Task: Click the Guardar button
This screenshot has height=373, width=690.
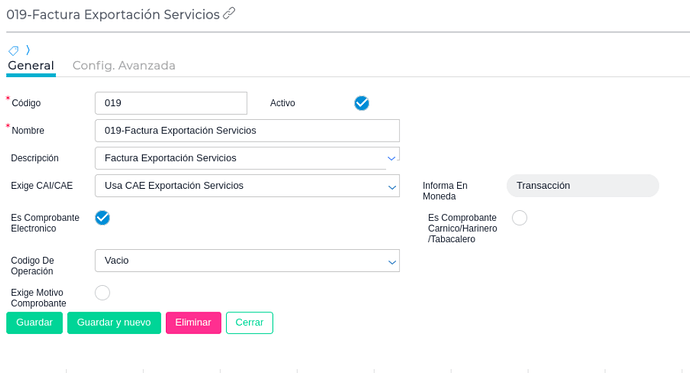Action: point(34,322)
